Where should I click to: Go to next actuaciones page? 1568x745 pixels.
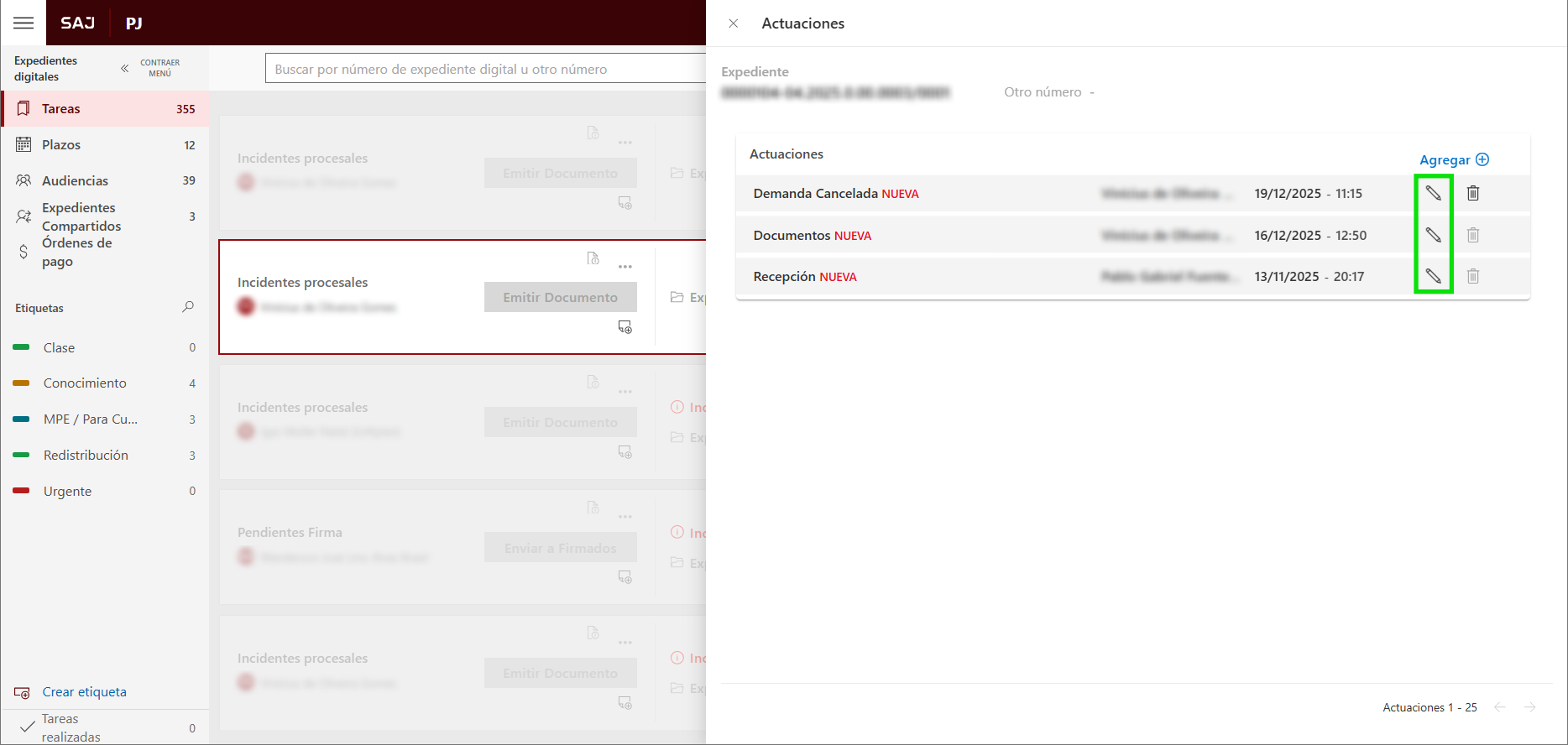[1530, 707]
